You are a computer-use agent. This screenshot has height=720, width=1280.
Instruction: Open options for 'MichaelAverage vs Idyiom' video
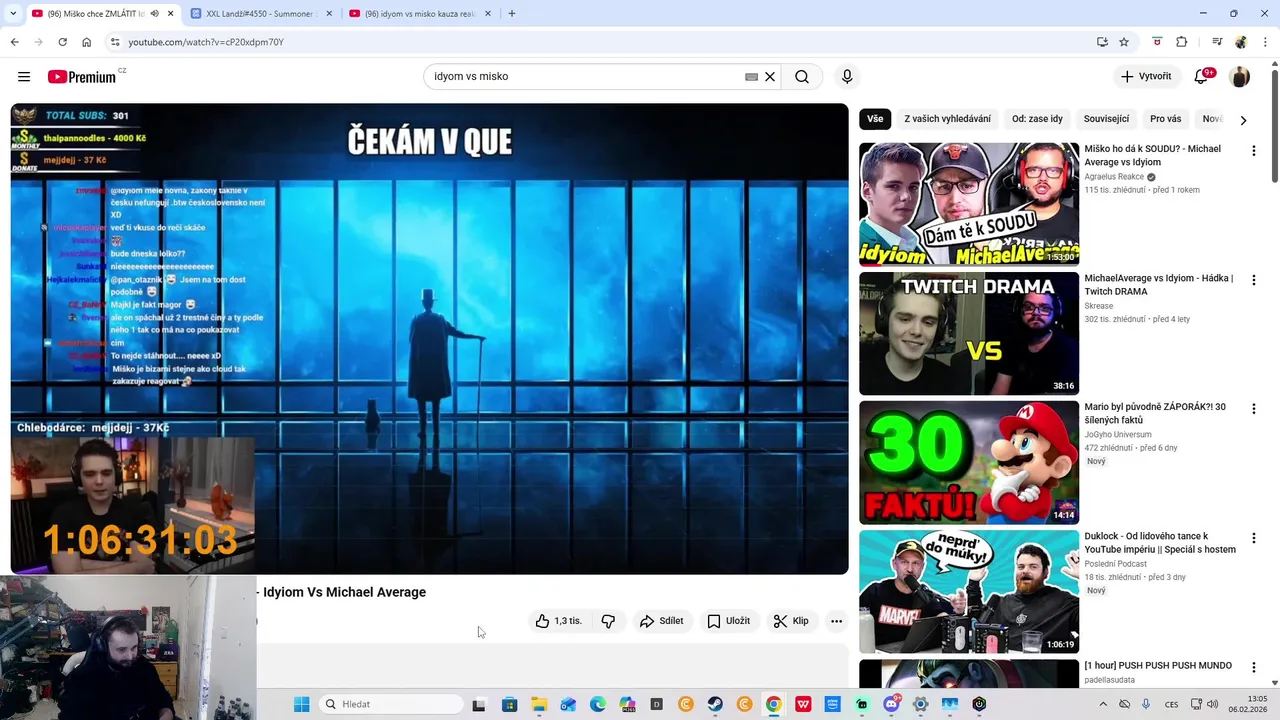point(1253,280)
